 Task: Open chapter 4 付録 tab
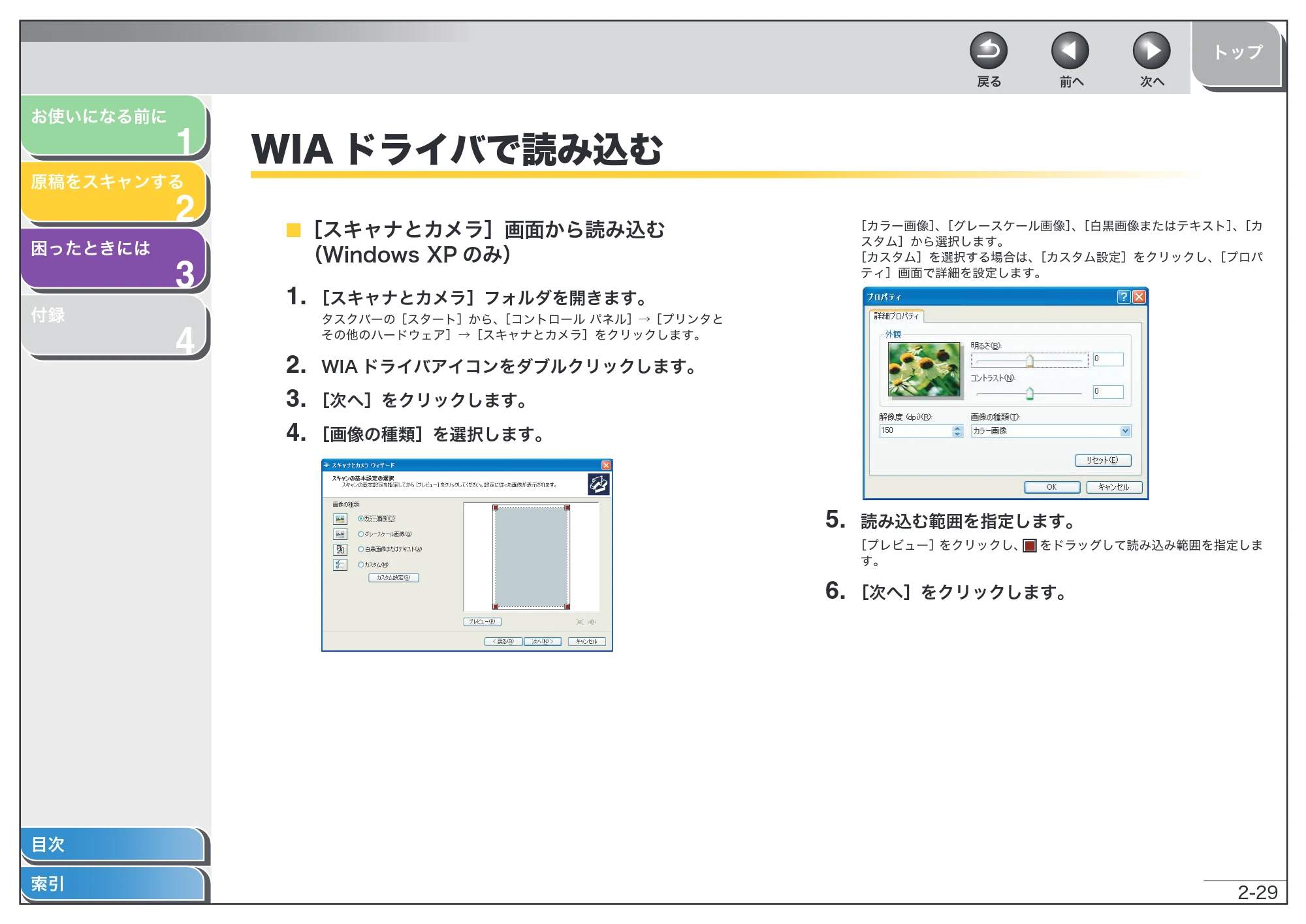pos(114,325)
